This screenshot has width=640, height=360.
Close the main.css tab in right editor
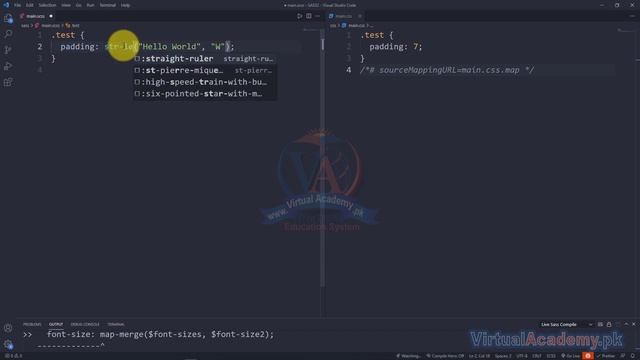[x=360, y=16]
